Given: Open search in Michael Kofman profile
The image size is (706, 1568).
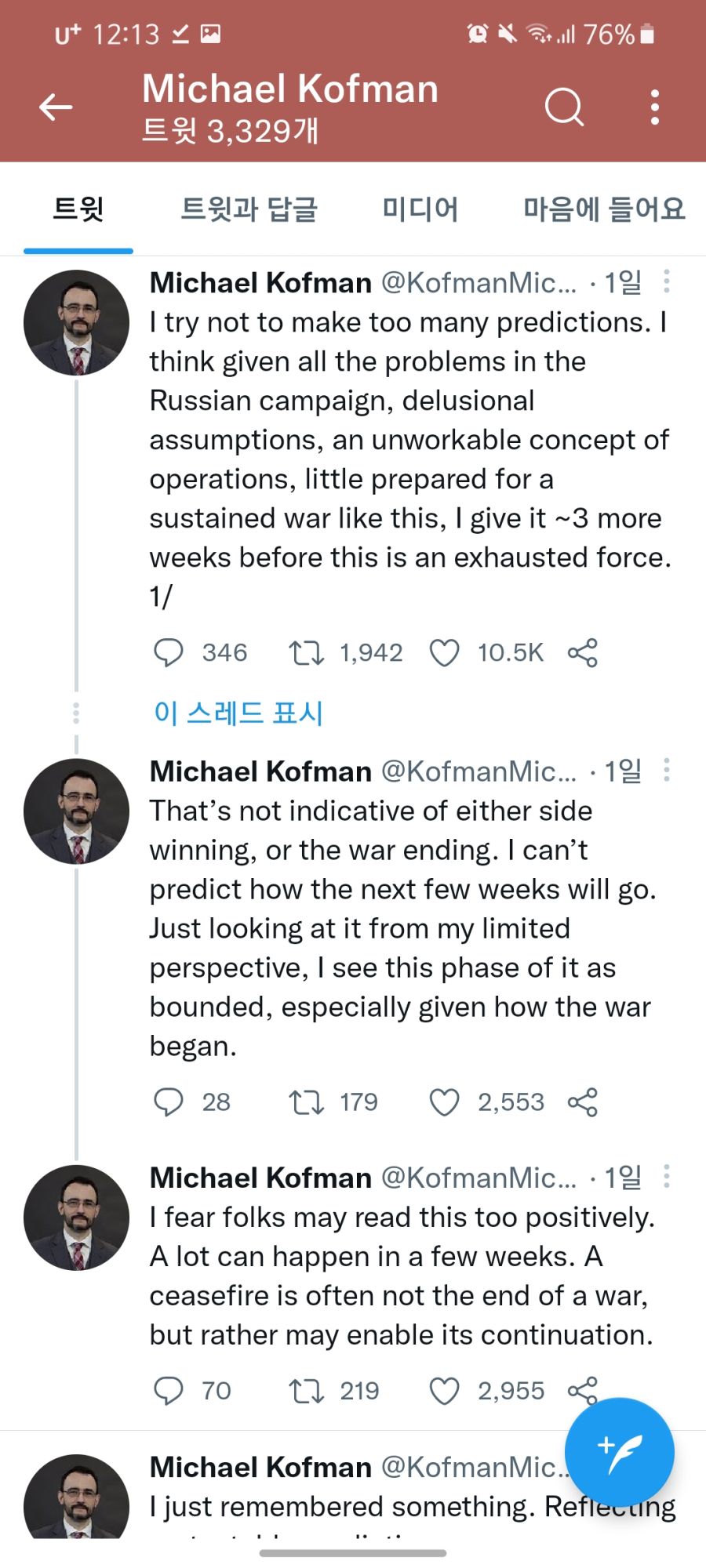Looking at the screenshot, I should tap(564, 107).
